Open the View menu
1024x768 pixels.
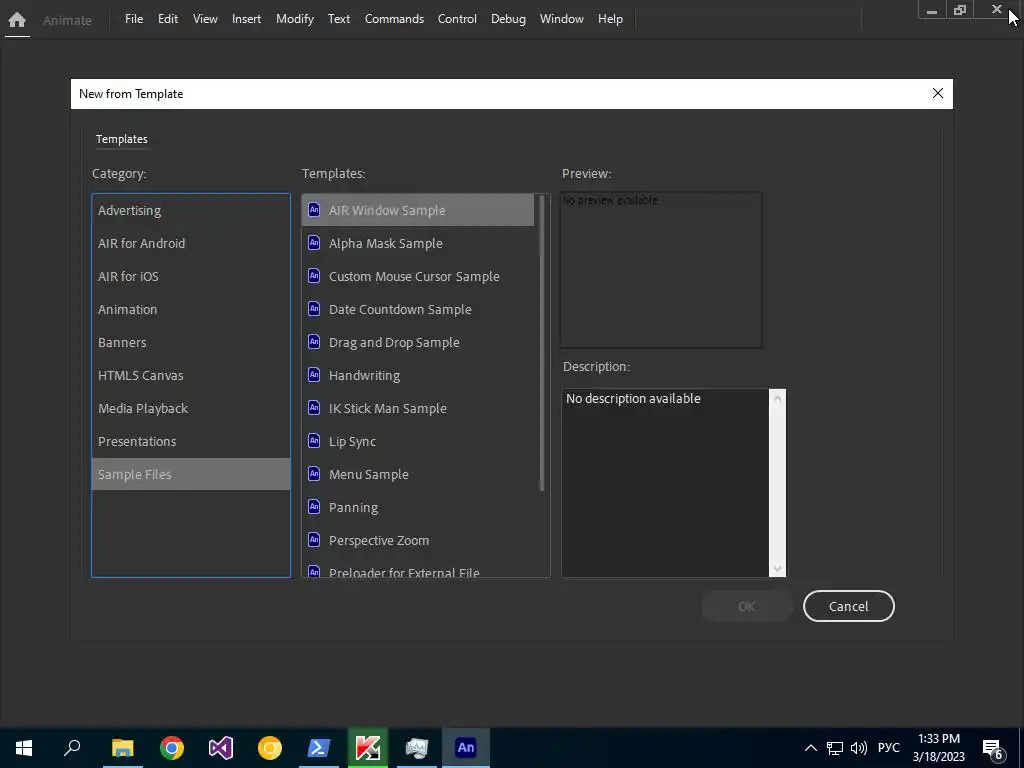(205, 19)
